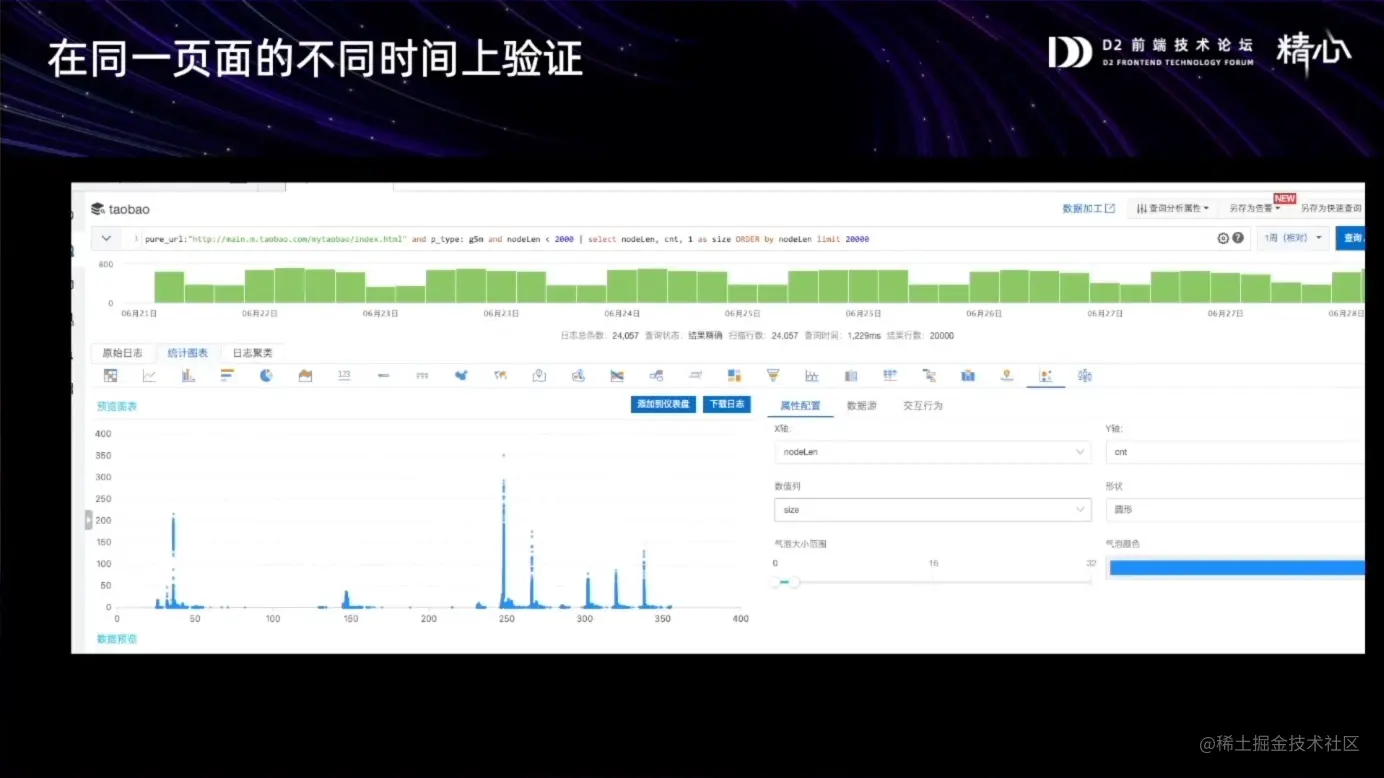This screenshot has height=778, width=1384.
Task: Open the 数据源 tab
Action: [x=861, y=406]
